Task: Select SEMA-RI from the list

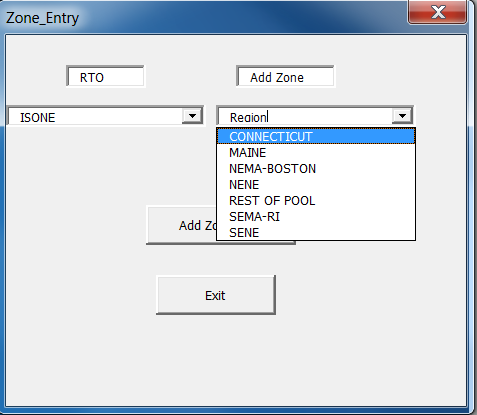Action: click(x=316, y=217)
